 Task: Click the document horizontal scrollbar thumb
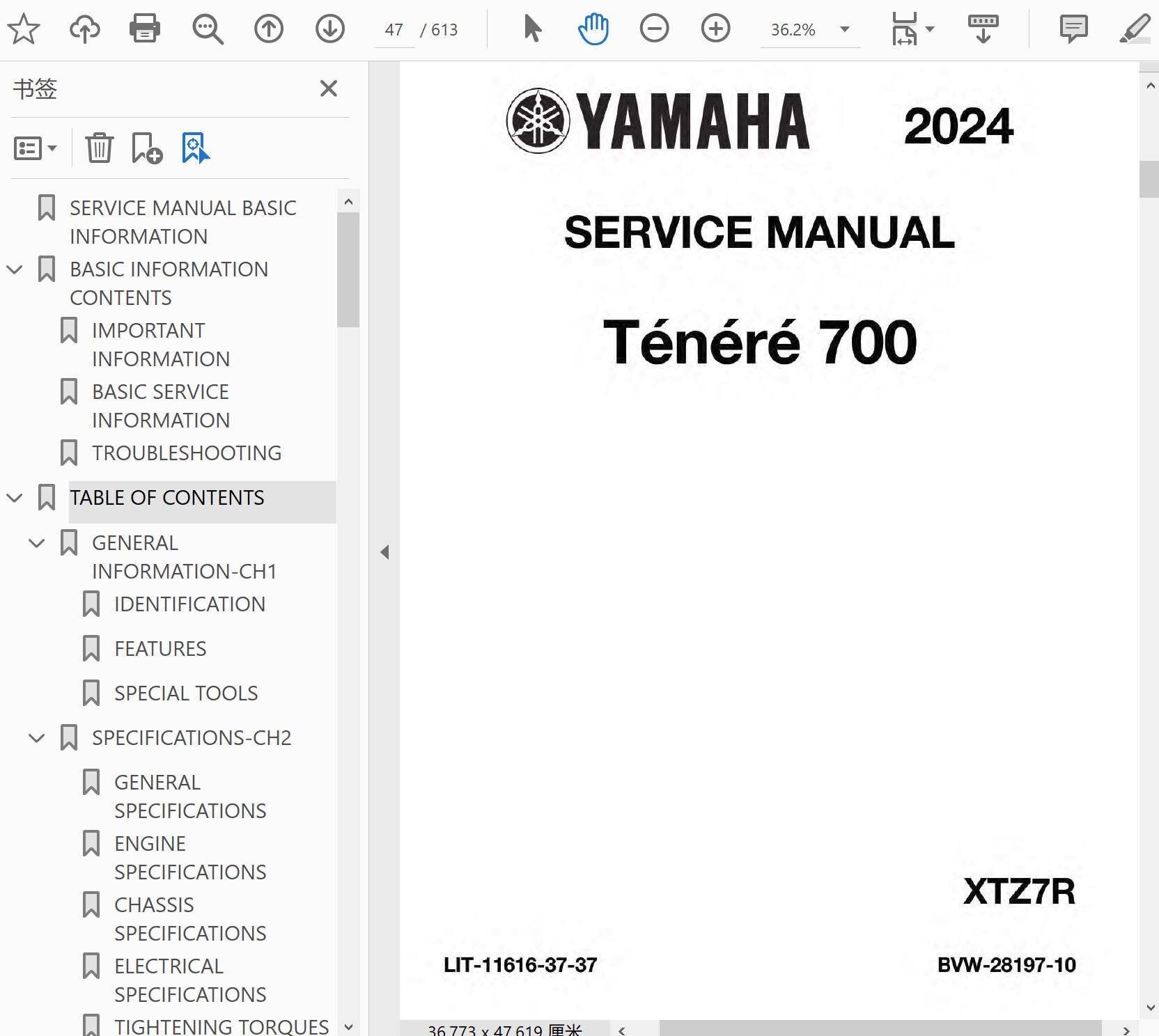pyautogui.click(x=880, y=1029)
